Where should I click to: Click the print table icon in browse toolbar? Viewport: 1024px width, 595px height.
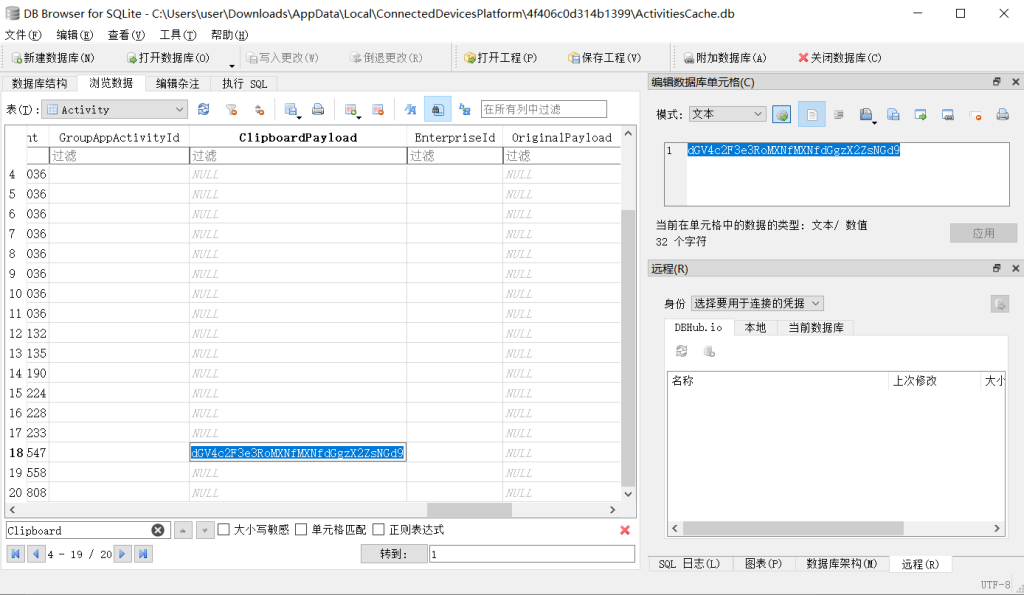tap(318, 109)
